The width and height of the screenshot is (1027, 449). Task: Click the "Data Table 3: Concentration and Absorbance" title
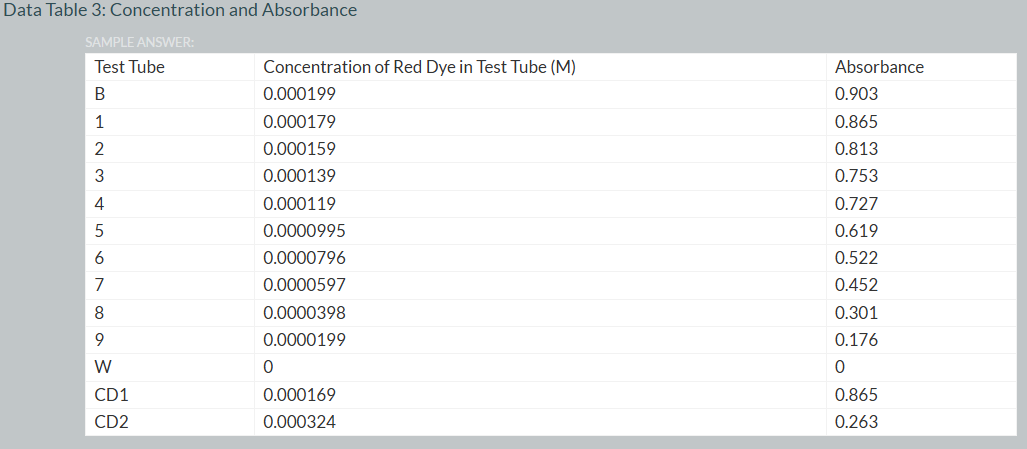181,10
